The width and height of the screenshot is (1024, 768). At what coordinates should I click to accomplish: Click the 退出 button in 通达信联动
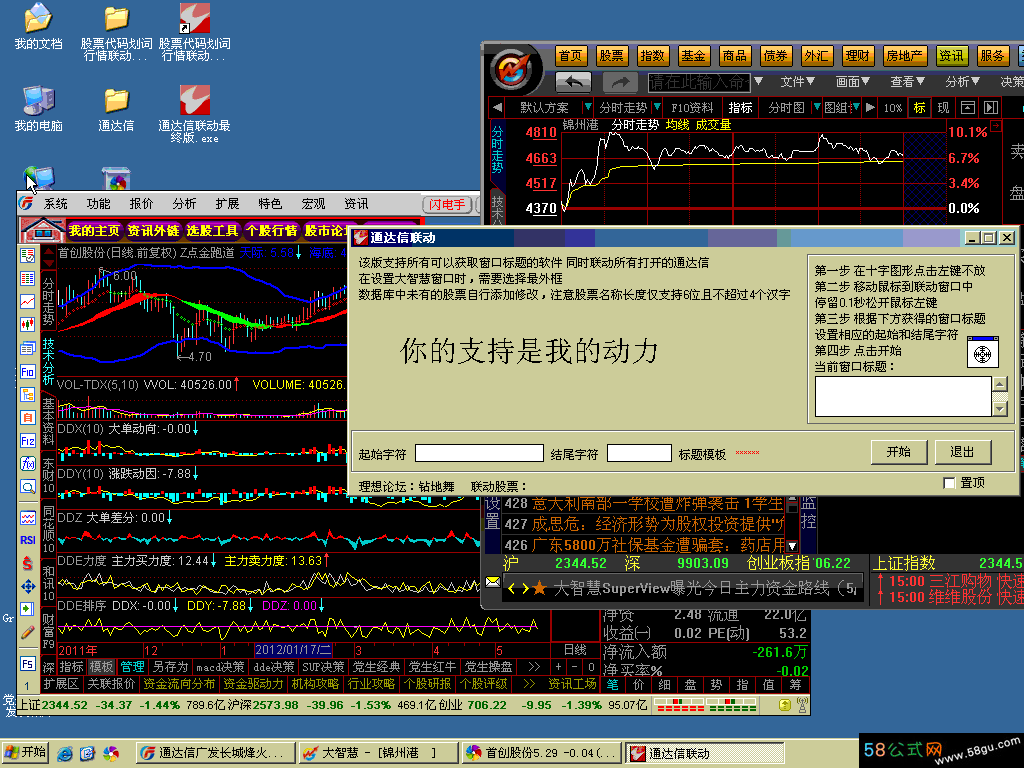(963, 452)
